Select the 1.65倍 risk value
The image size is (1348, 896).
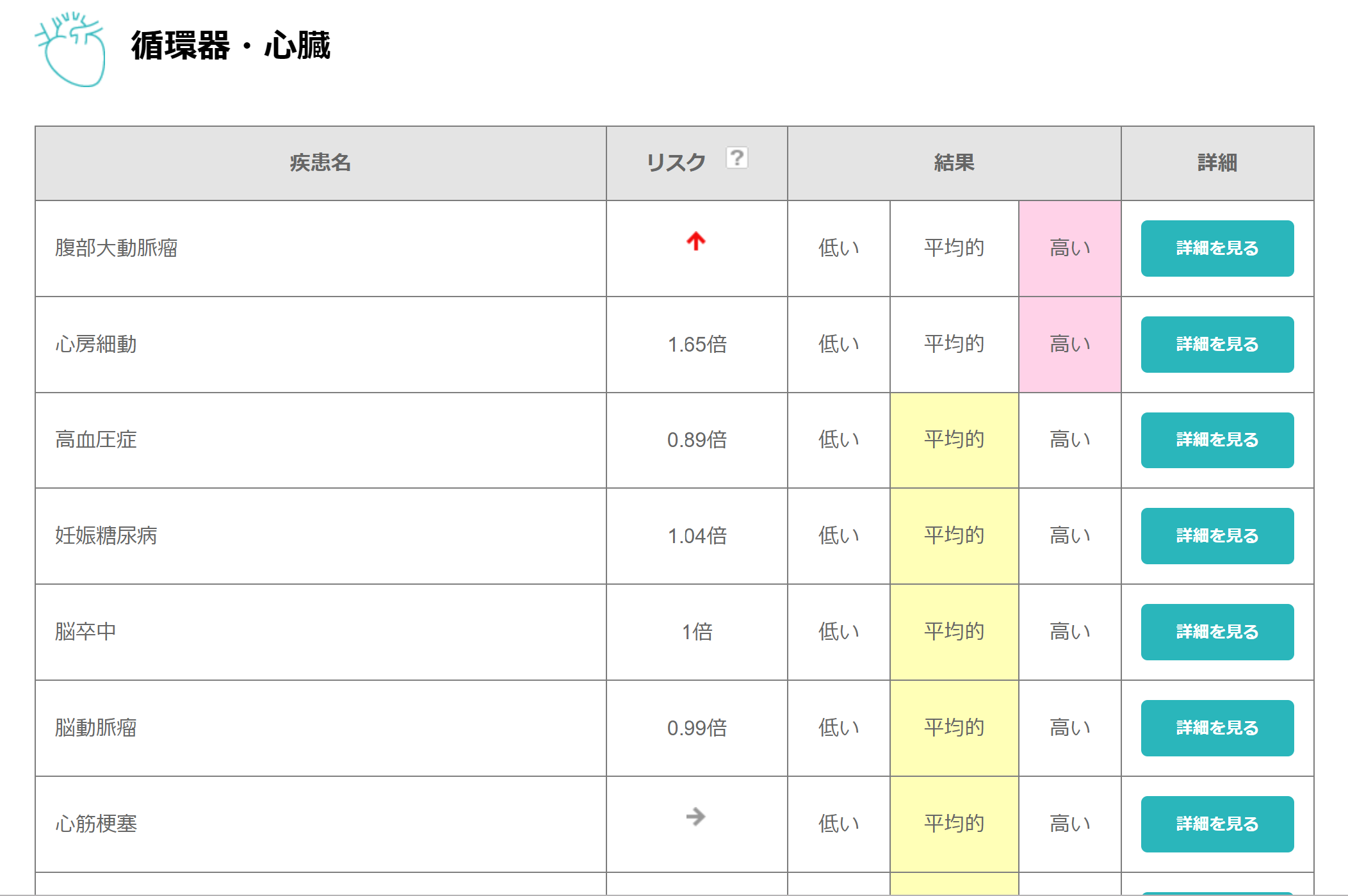coord(697,345)
